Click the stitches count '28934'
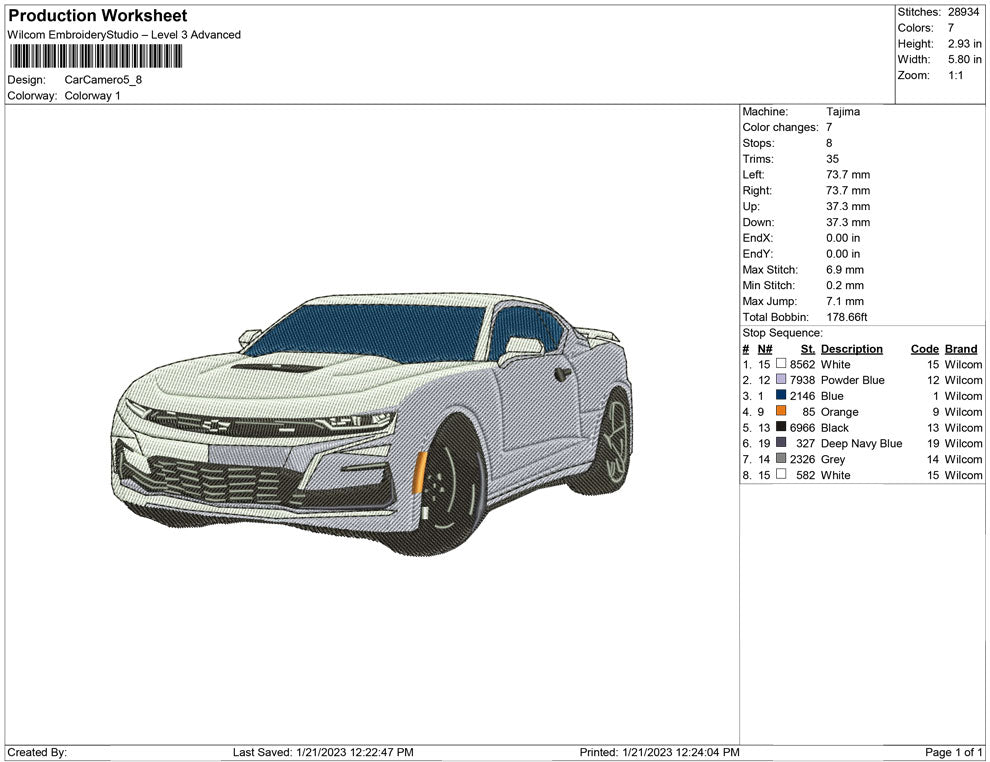This screenshot has width=990, height=762. pyautogui.click(x=963, y=12)
